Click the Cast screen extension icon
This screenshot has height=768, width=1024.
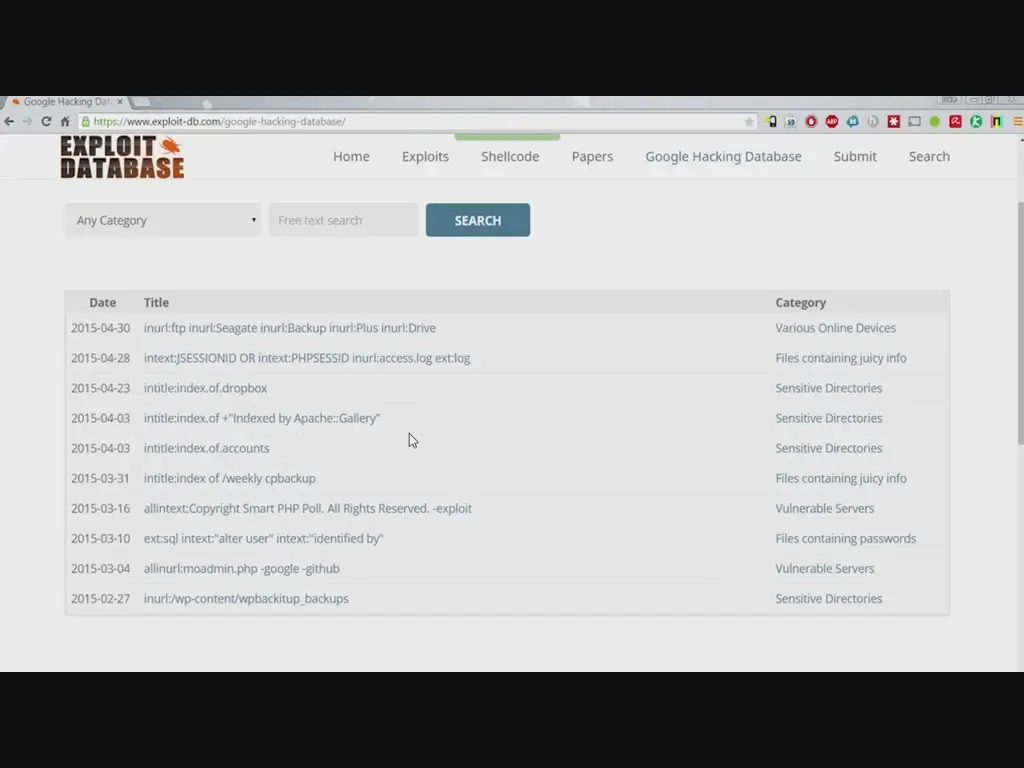coord(914,121)
